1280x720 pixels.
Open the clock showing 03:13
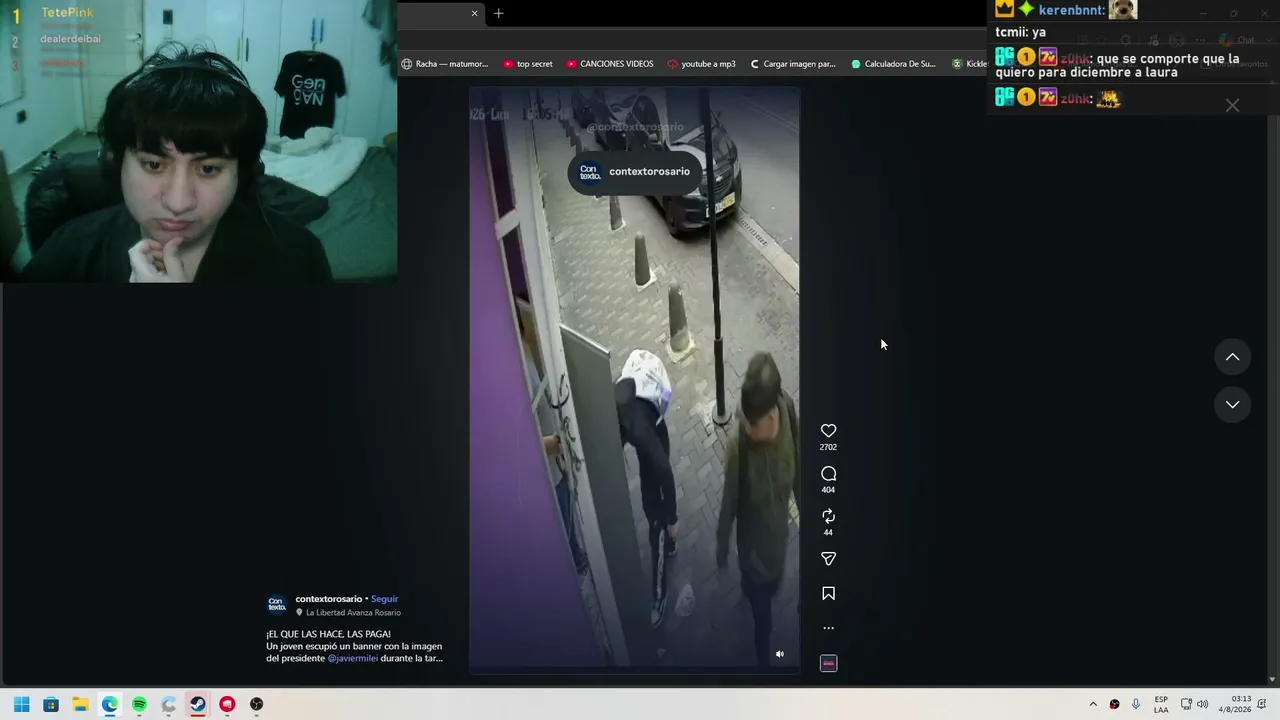click(x=1235, y=704)
